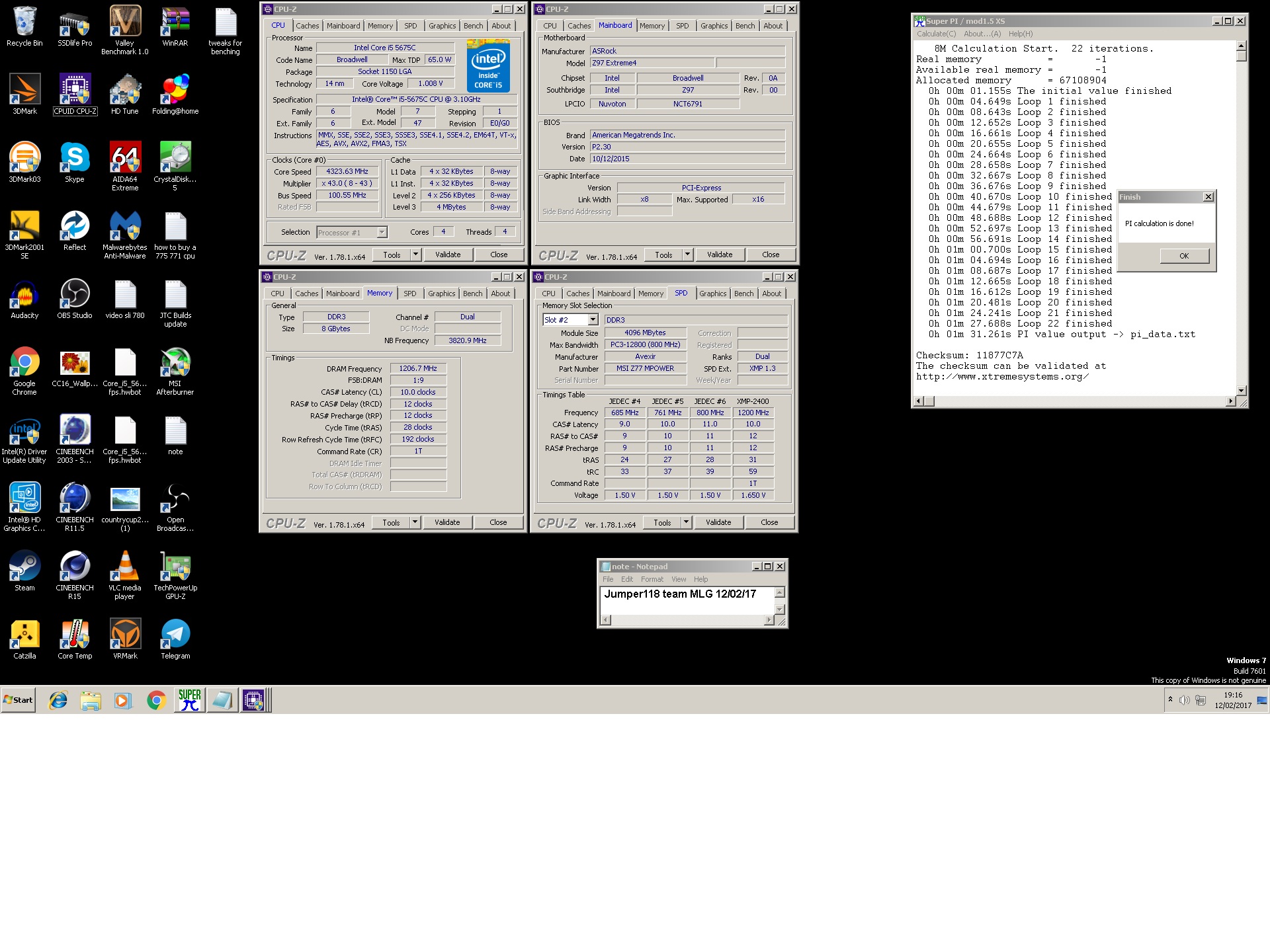Viewport: 1270px width, 952px height.
Task: Click the DRAM Frequency value 1206.7 MHz
Action: (x=418, y=368)
